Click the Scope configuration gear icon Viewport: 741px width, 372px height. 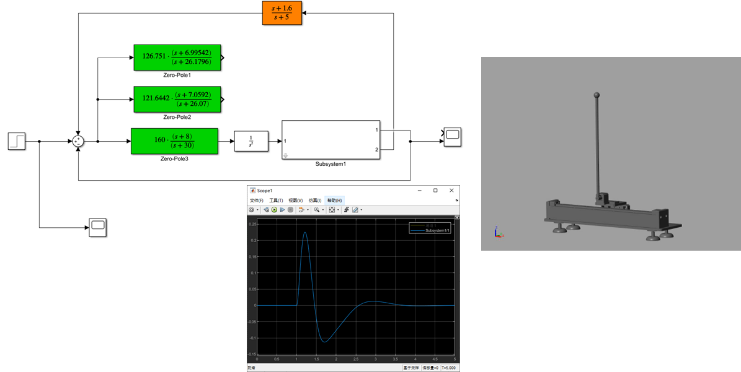tap(251, 209)
